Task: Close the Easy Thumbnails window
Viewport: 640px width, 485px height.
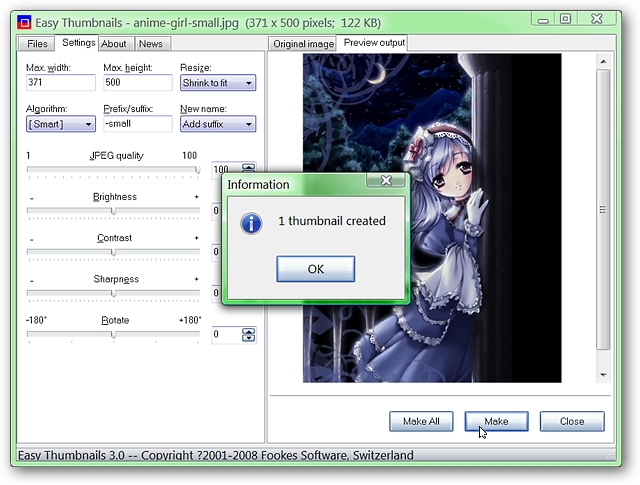Action: 596,19
